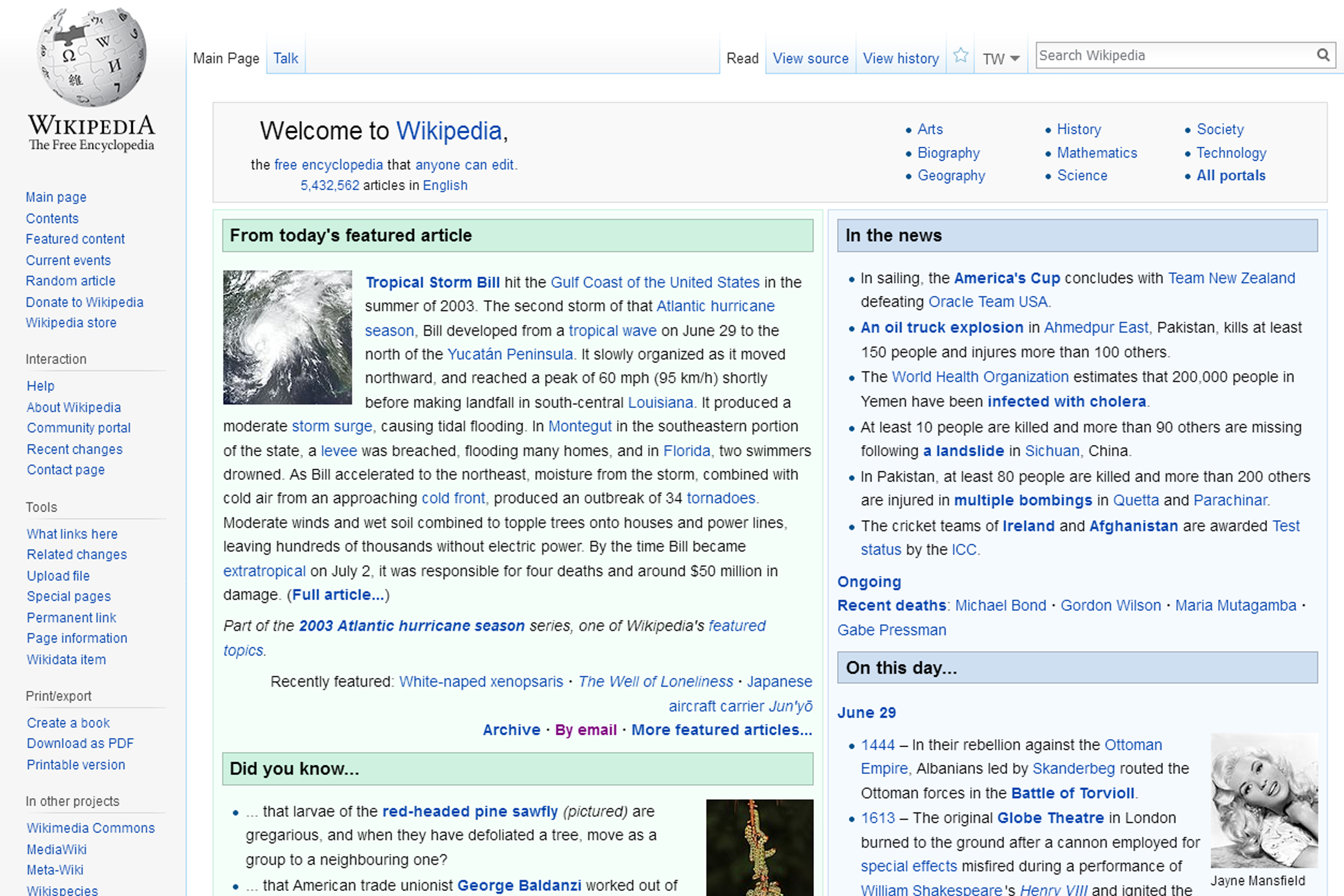Click Download as PDF in sidebar
This screenshot has width=1344, height=896.
point(80,743)
